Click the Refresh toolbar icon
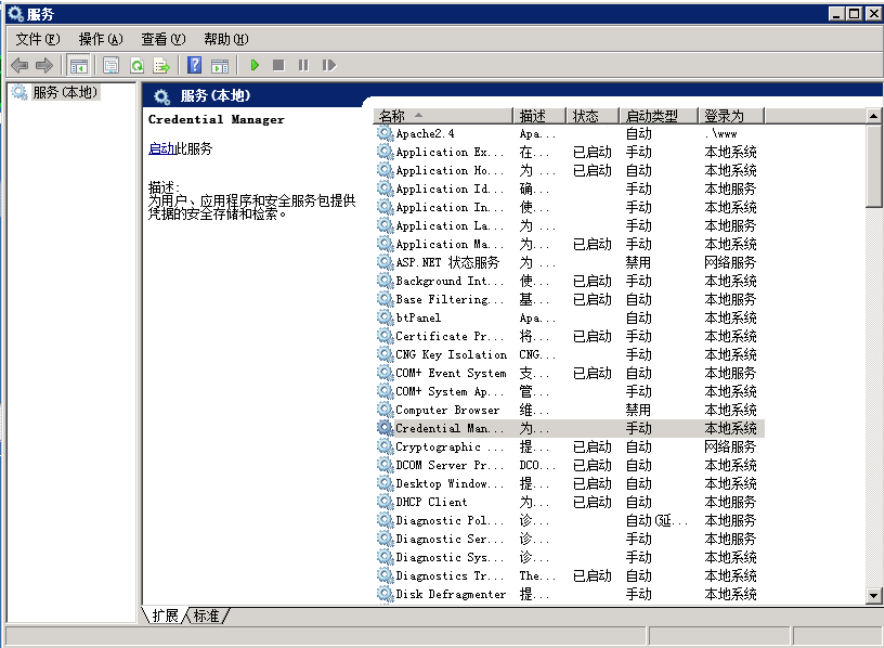The image size is (884, 648). (136, 65)
